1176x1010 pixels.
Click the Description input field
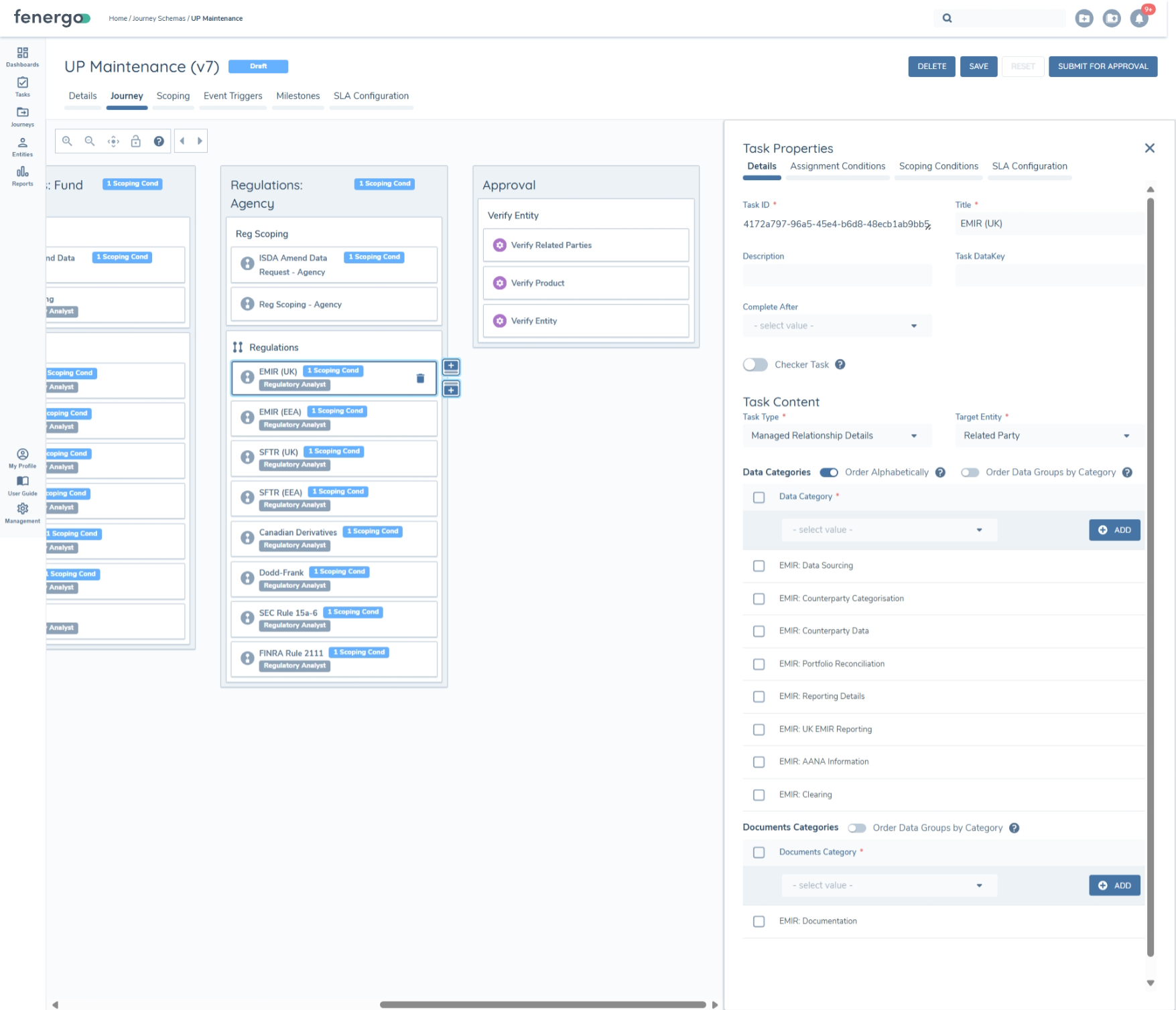point(836,275)
